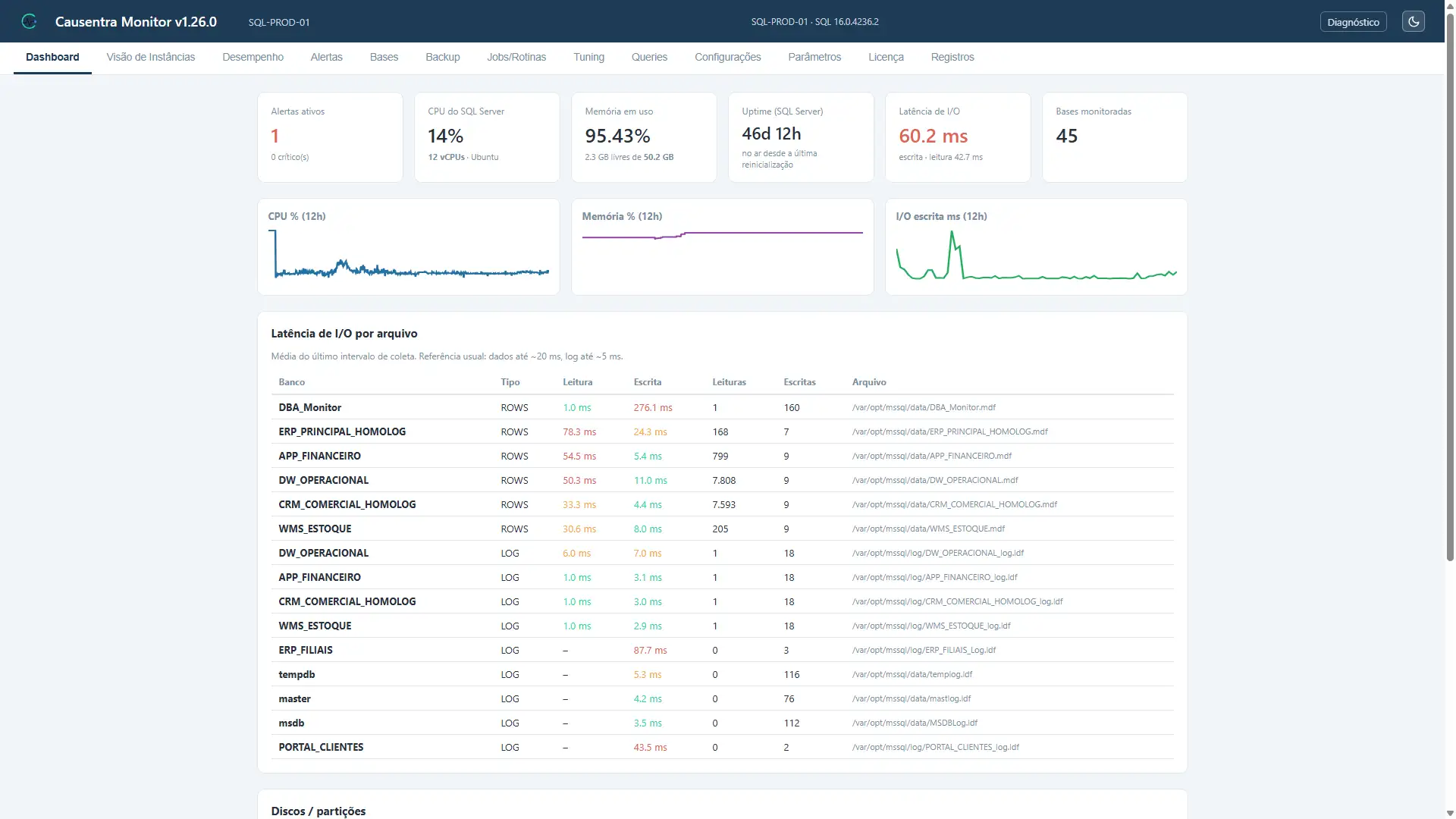Click the DBA_Monitor.mdf file path
The width and height of the screenshot is (1456, 819).
[x=924, y=407]
